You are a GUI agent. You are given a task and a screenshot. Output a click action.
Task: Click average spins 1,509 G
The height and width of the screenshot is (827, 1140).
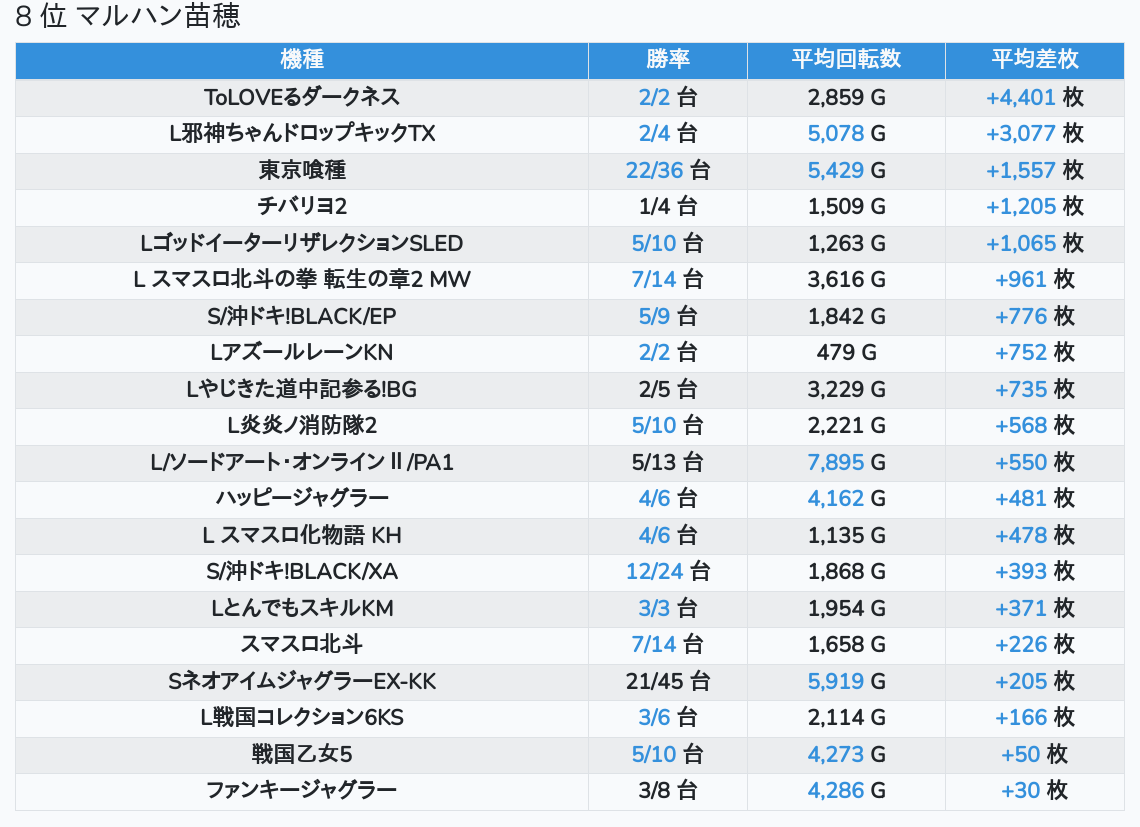pos(846,207)
